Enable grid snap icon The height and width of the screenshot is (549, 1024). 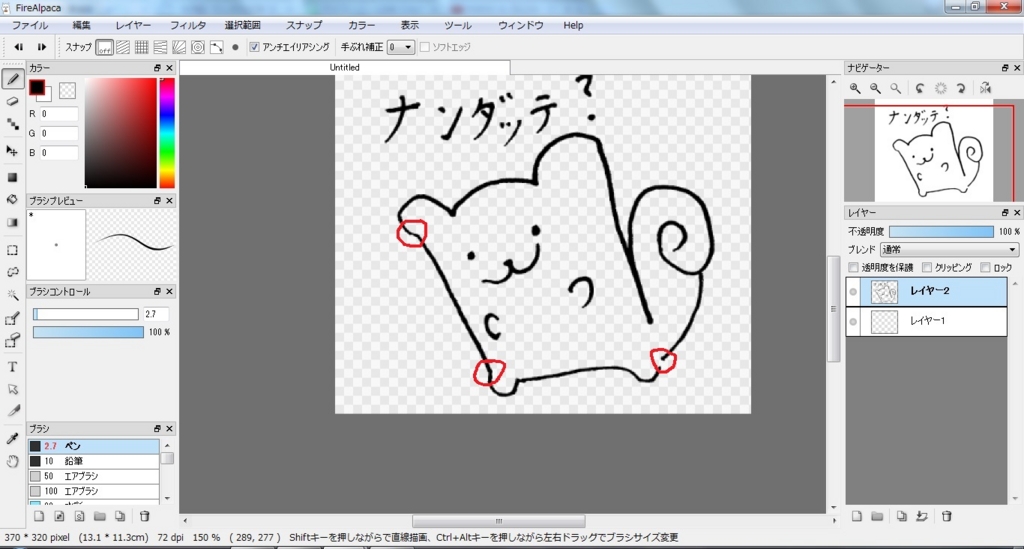coord(141,47)
